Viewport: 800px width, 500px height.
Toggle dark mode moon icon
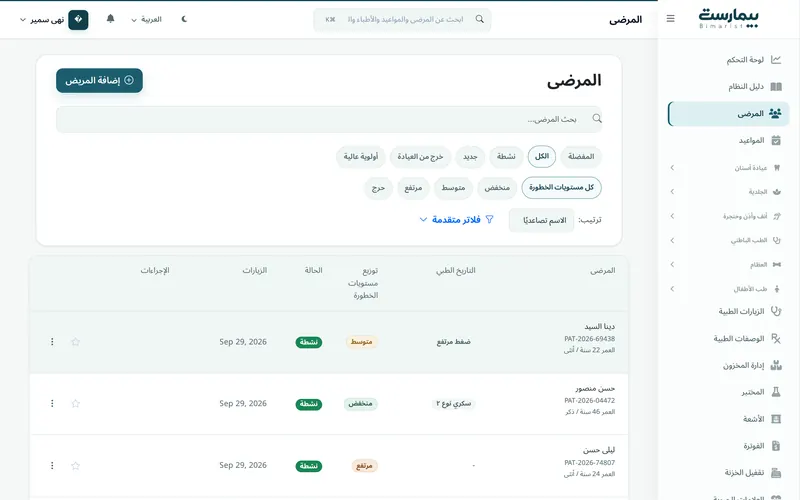click(184, 19)
